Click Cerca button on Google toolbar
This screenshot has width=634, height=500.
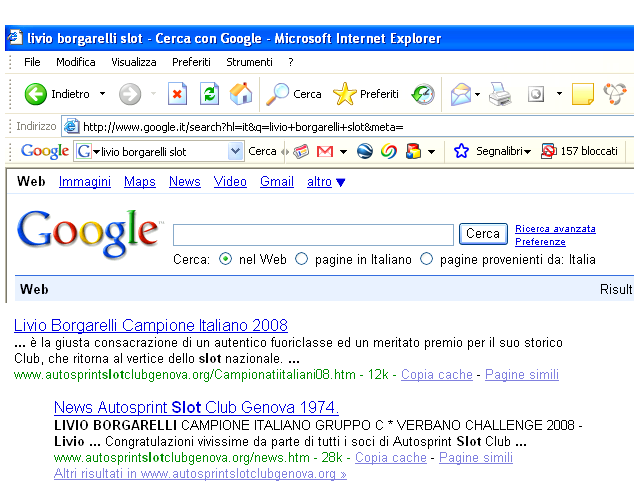262,151
